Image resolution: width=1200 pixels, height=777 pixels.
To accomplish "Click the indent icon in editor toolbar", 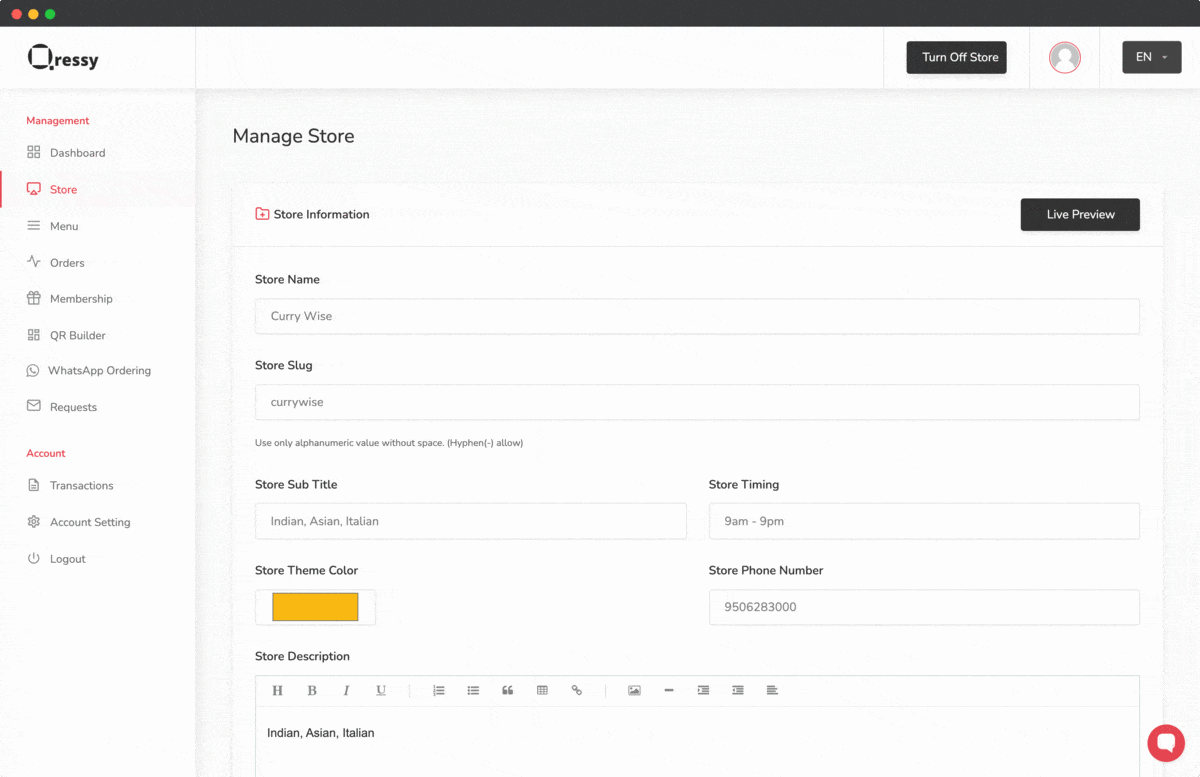I will 703,690.
